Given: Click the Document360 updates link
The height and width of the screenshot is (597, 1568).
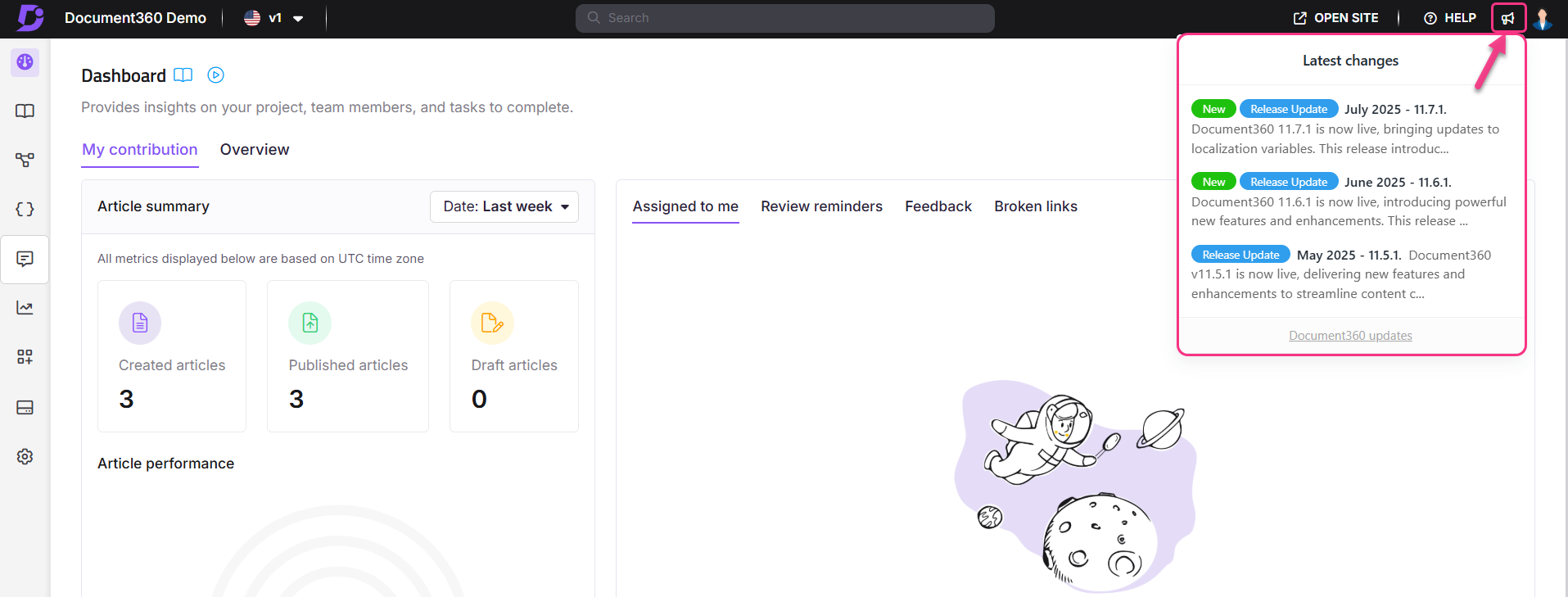Looking at the screenshot, I should [1349, 336].
